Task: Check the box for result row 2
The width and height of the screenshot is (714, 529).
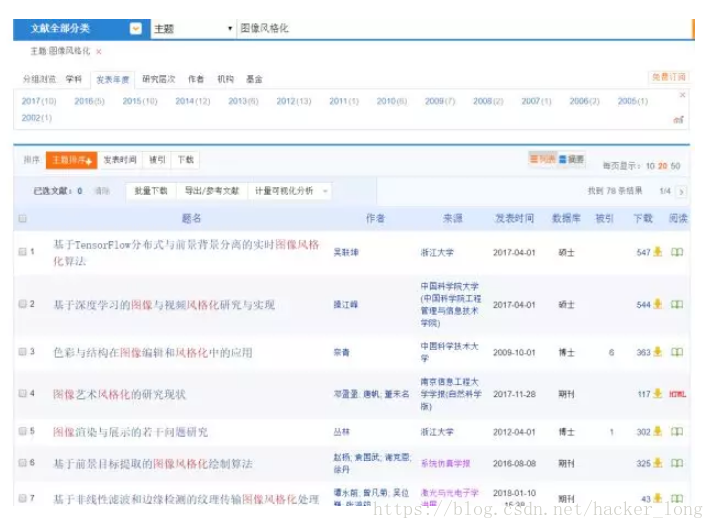Action: tap(22, 304)
